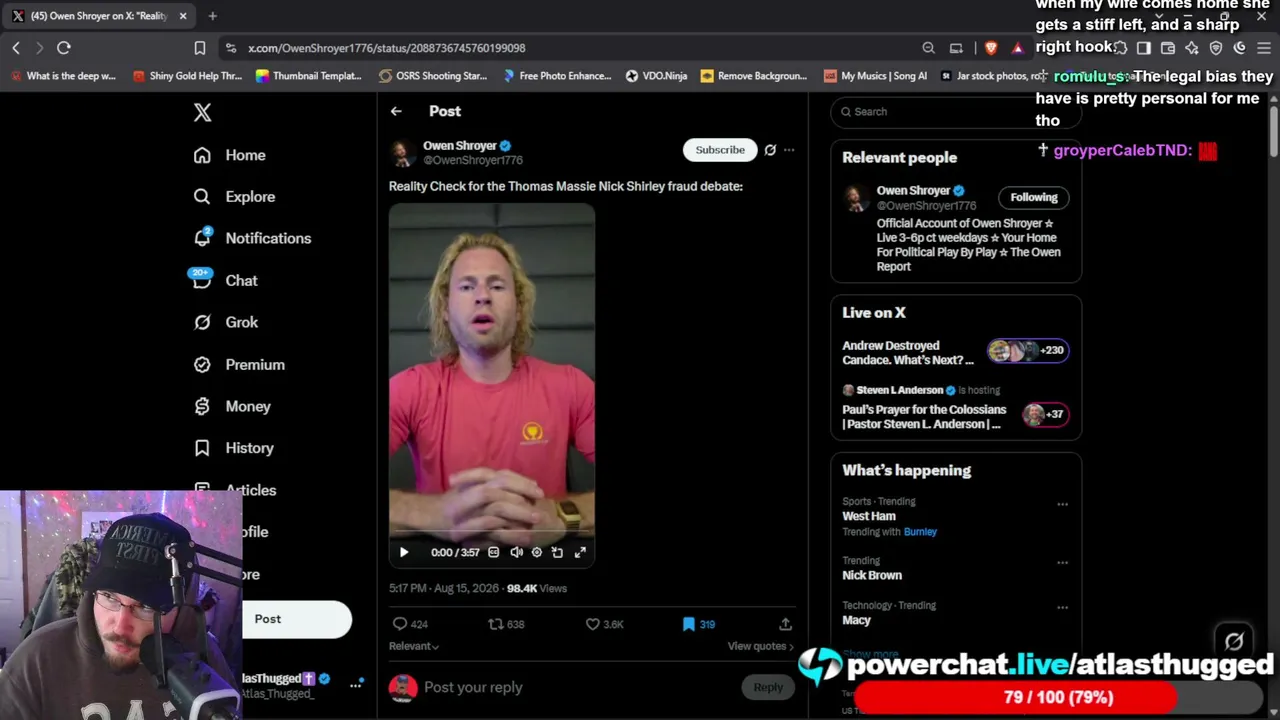
Task: Open the VDO.Ninja bookmark
Action: [x=656, y=76]
